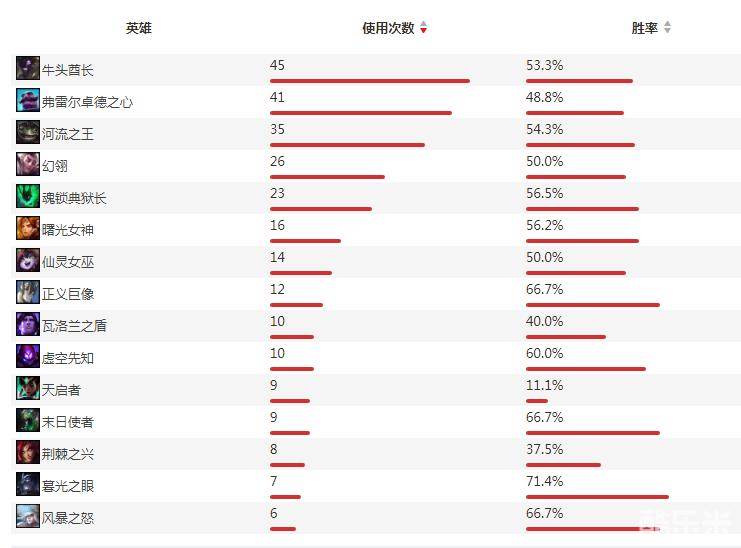This screenshot has height=548, width=741.
Task: Open the 瓦洛兰之盾 champion name link
Action: (74, 326)
